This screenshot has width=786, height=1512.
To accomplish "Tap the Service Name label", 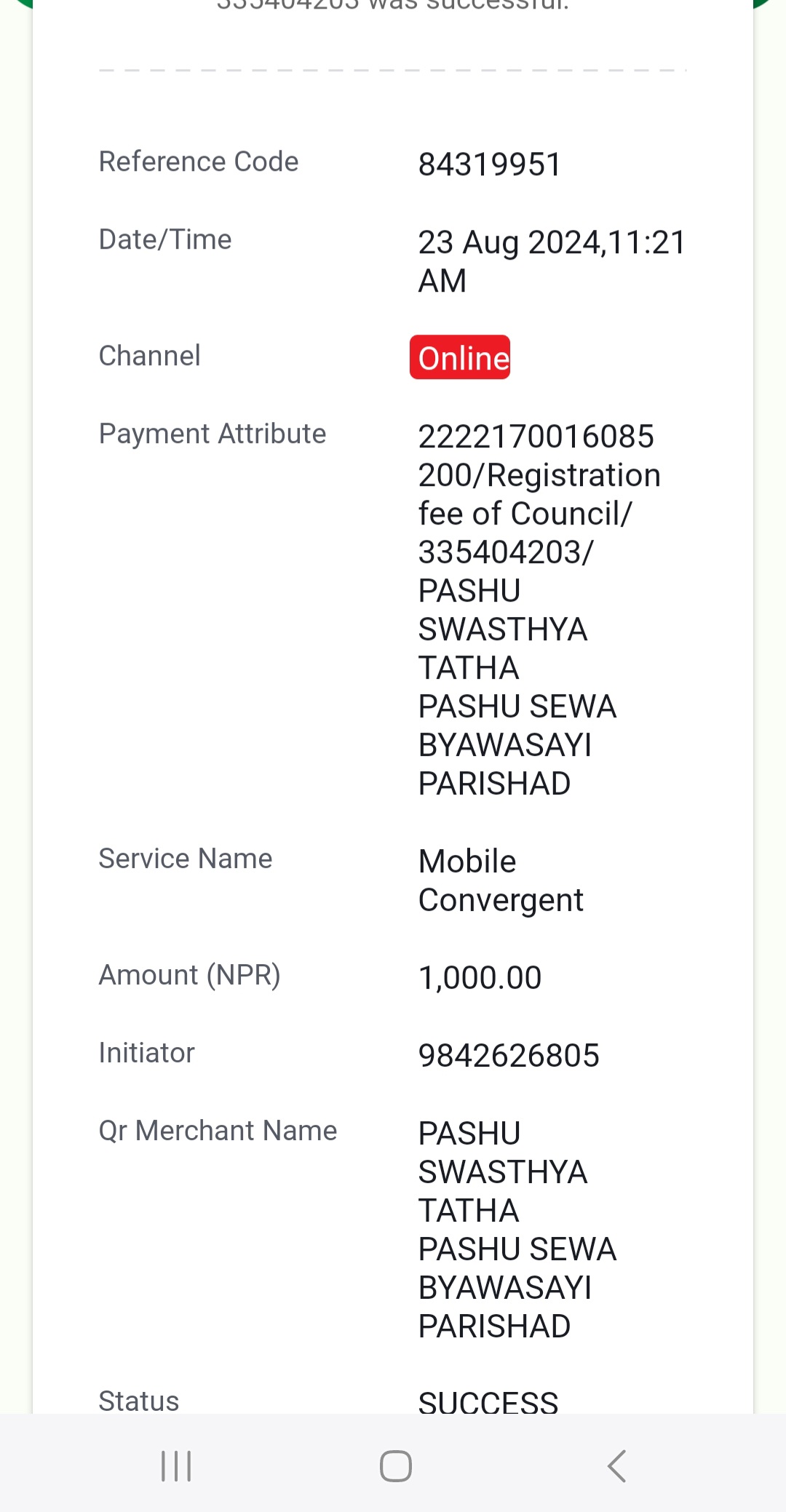I will click(x=186, y=859).
